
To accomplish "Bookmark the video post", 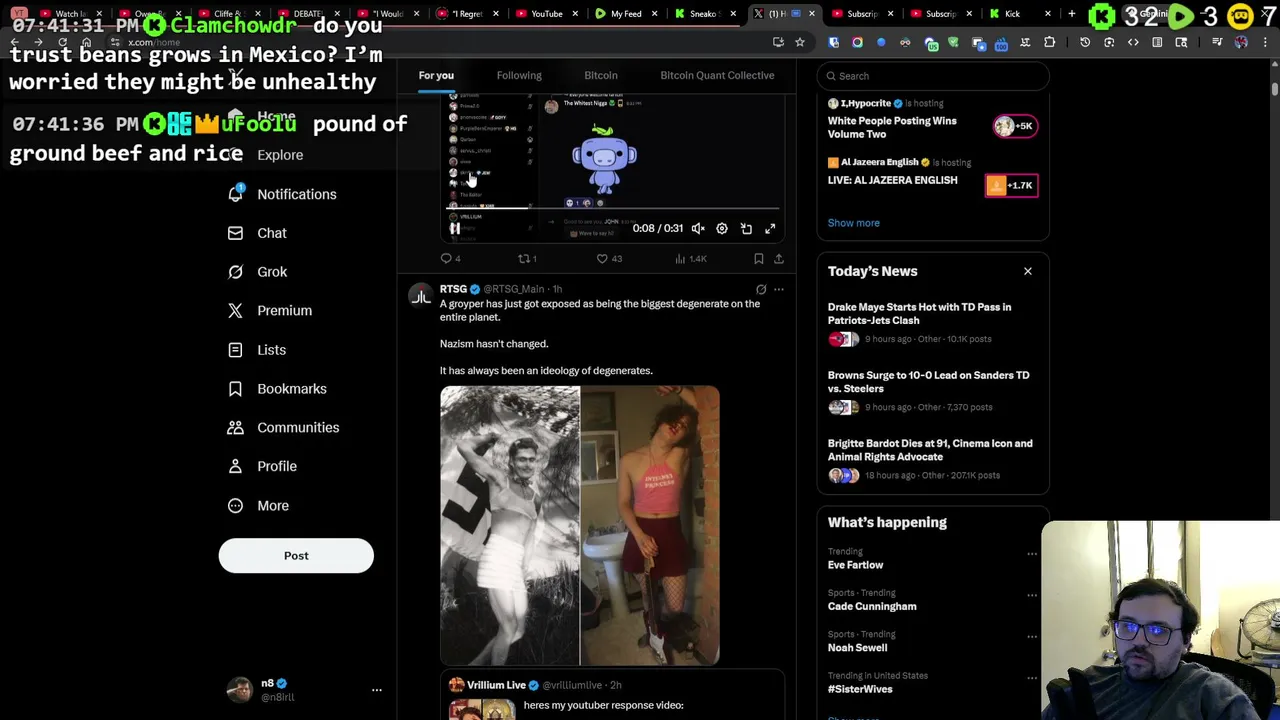I will pyautogui.click(x=759, y=259).
